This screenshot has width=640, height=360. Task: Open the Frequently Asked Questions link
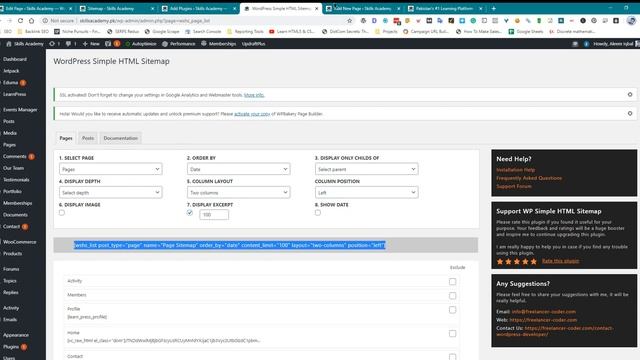(x=529, y=178)
